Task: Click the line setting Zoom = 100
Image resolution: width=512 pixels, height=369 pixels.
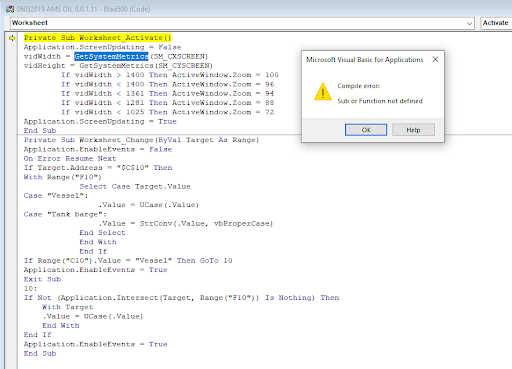Action: (170, 75)
